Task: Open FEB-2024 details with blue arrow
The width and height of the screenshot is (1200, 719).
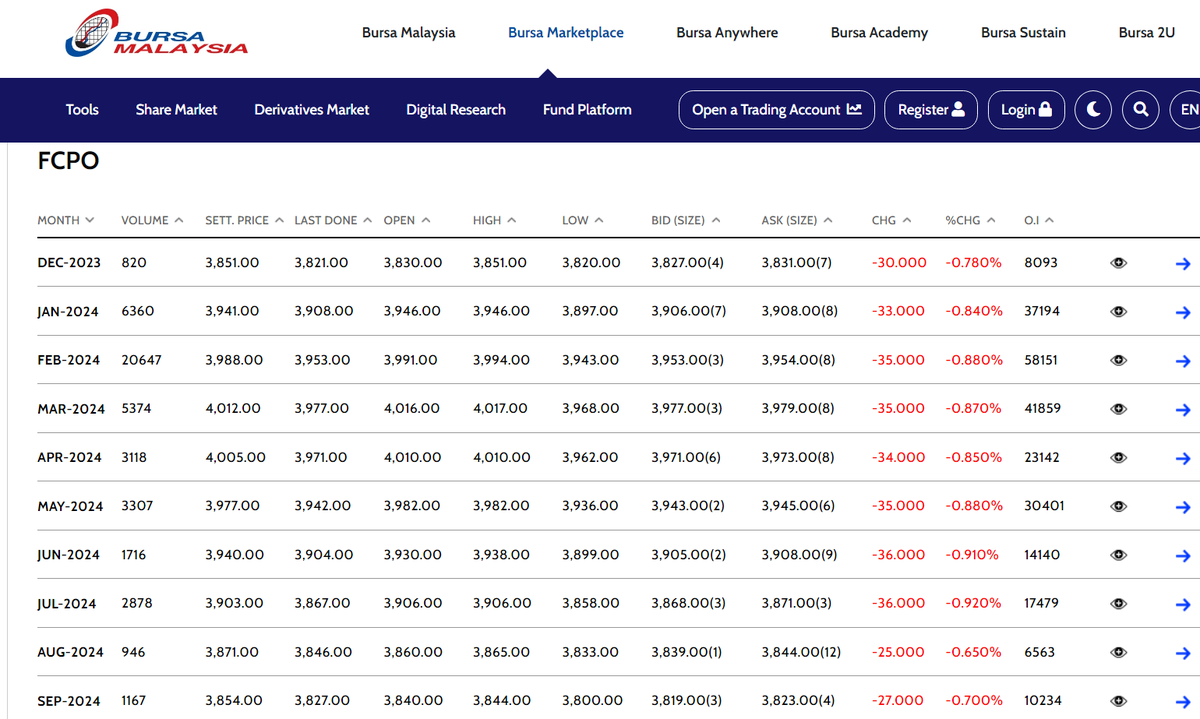Action: point(1183,361)
